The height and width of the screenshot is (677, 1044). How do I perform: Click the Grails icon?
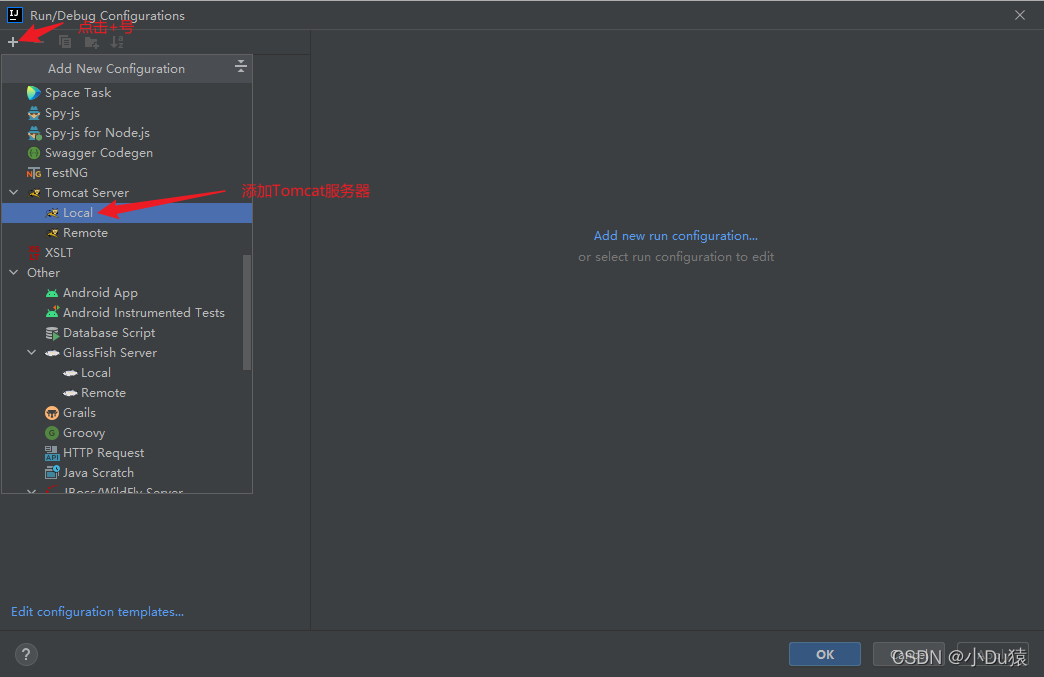pyautogui.click(x=52, y=413)
